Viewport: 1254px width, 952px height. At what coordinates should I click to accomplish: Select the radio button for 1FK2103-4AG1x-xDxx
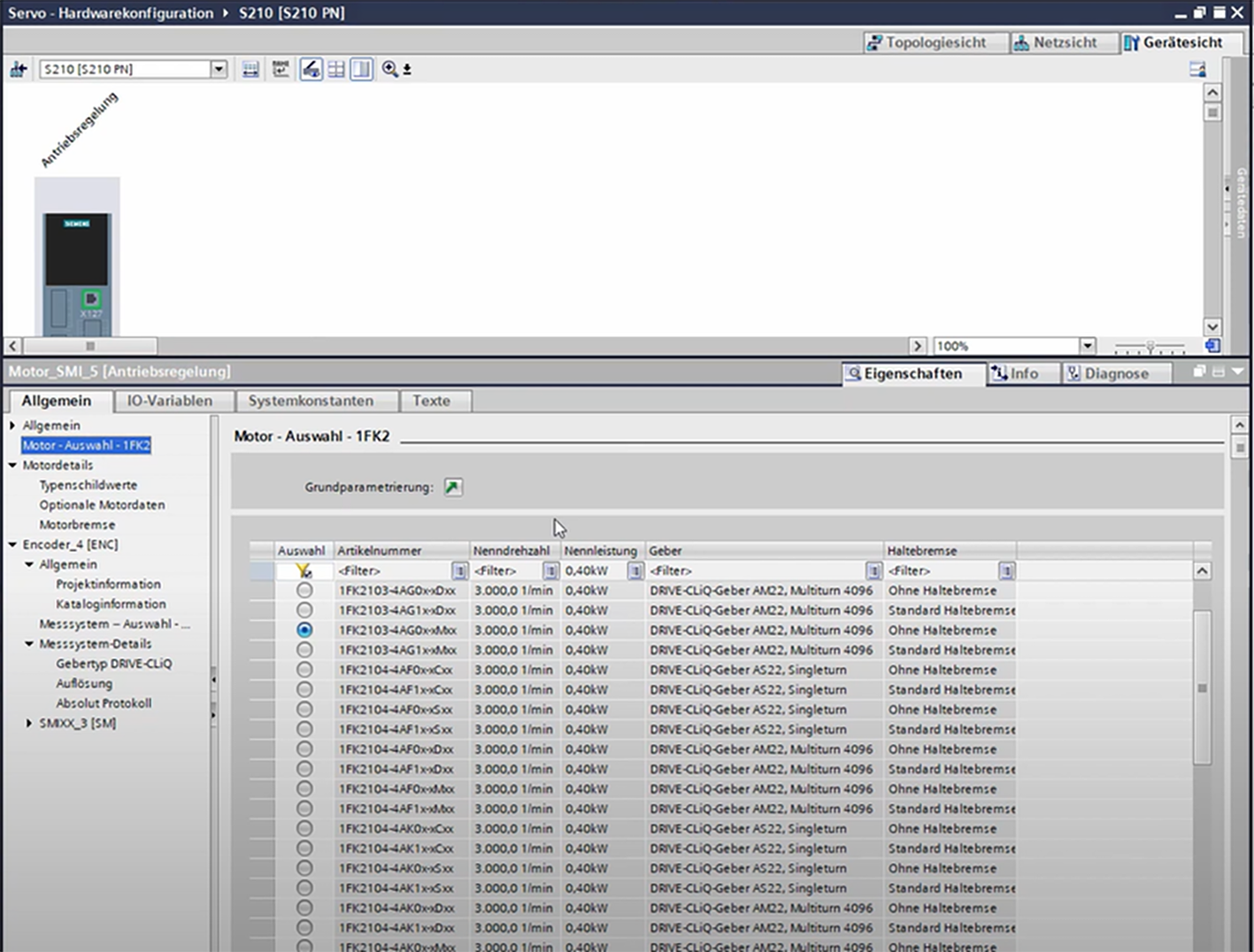pyautogui.click(x=304, y=610)
